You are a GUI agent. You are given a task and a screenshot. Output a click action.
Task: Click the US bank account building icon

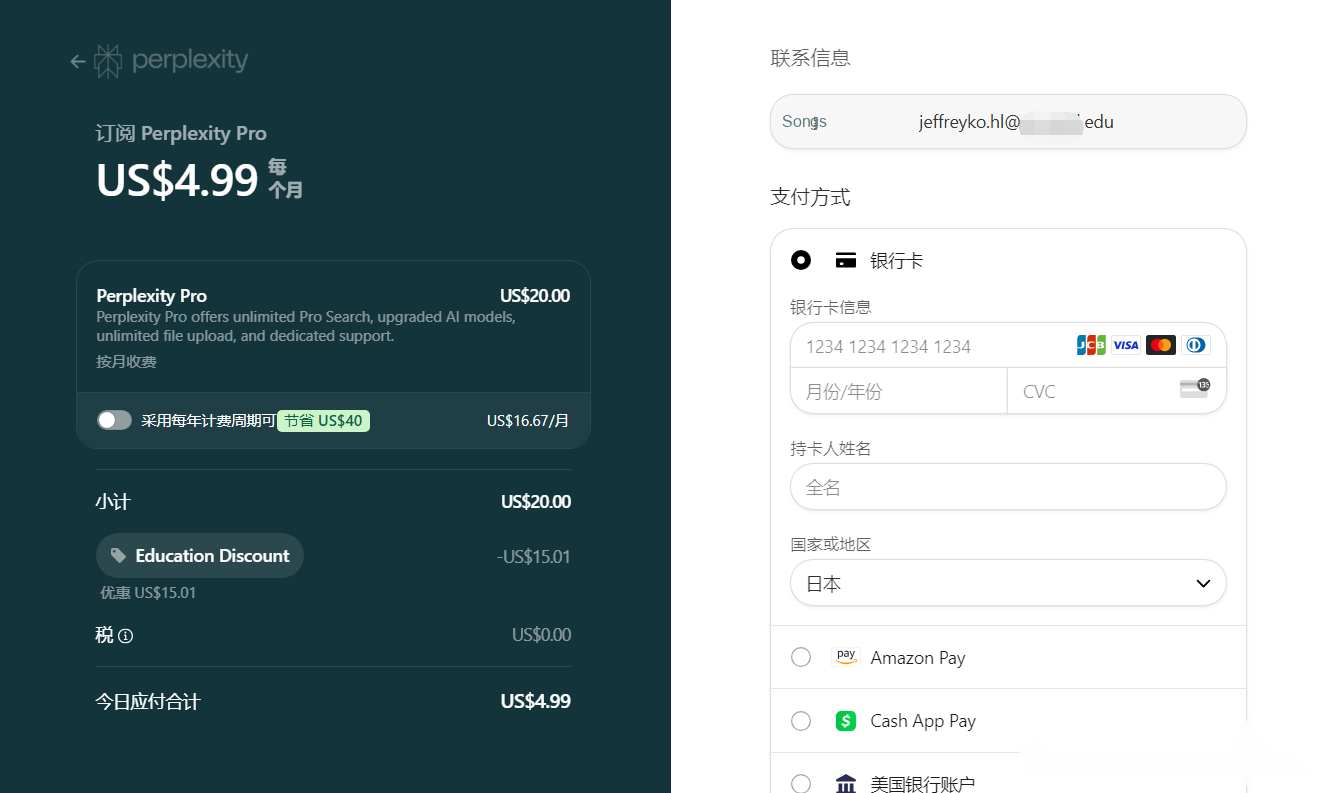pos(846,784)
